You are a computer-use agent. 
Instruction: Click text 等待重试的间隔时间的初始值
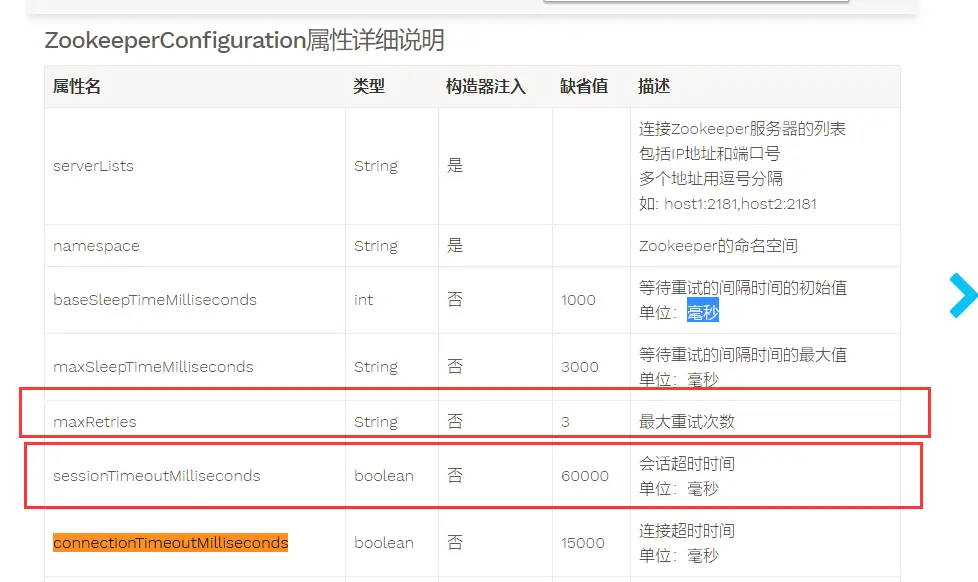coord(742,288)
